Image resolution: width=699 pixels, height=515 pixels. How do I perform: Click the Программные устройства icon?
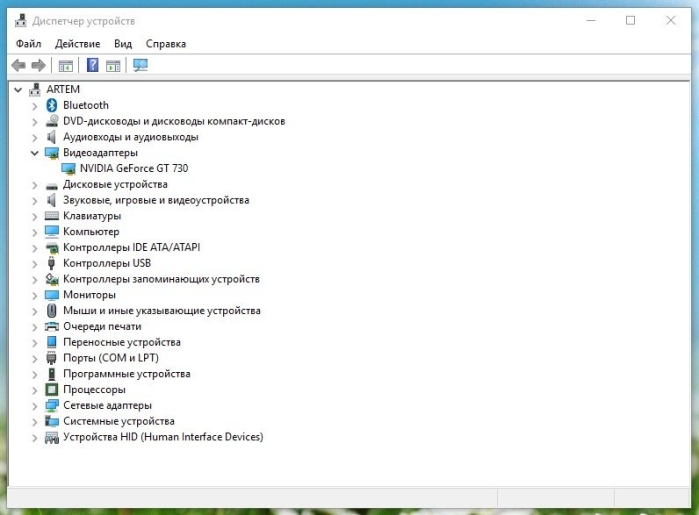click(52, 374)
